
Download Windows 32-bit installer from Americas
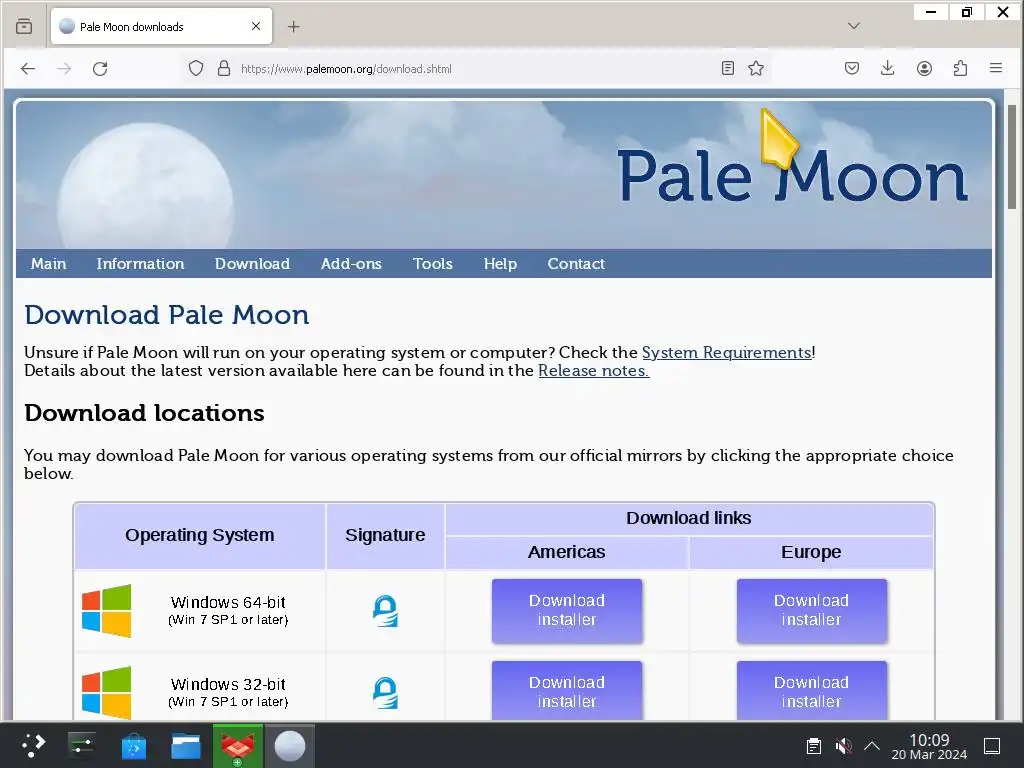pyautogui.click(x=567, y=691)
